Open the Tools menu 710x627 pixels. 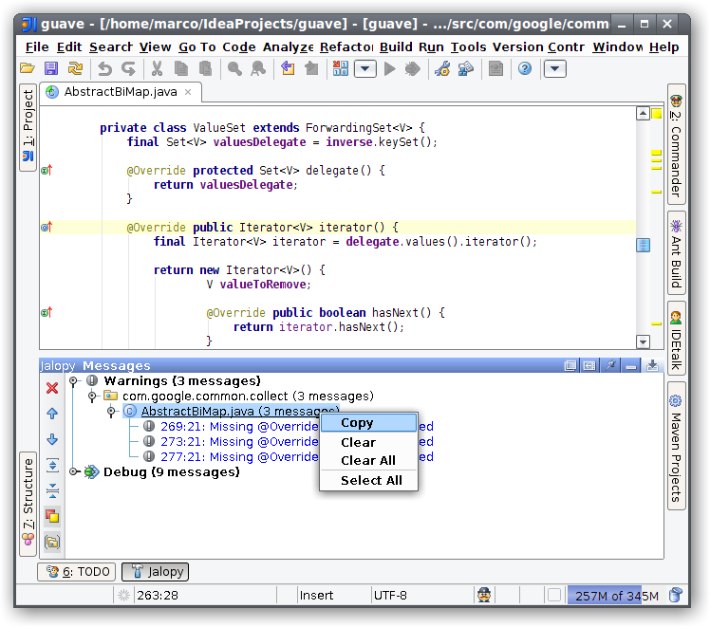click(x=468, y=47)
